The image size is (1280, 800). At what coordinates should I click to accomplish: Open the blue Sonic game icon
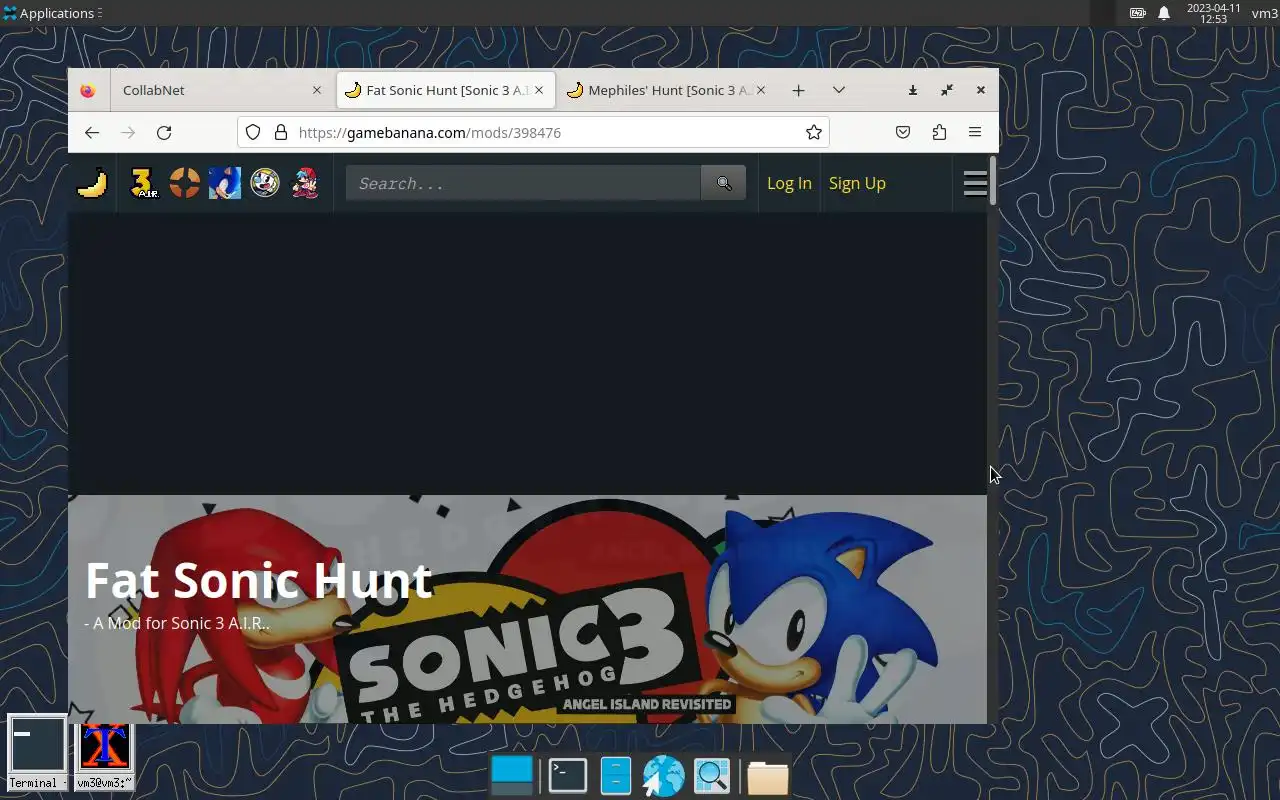(x=225, y=183)
